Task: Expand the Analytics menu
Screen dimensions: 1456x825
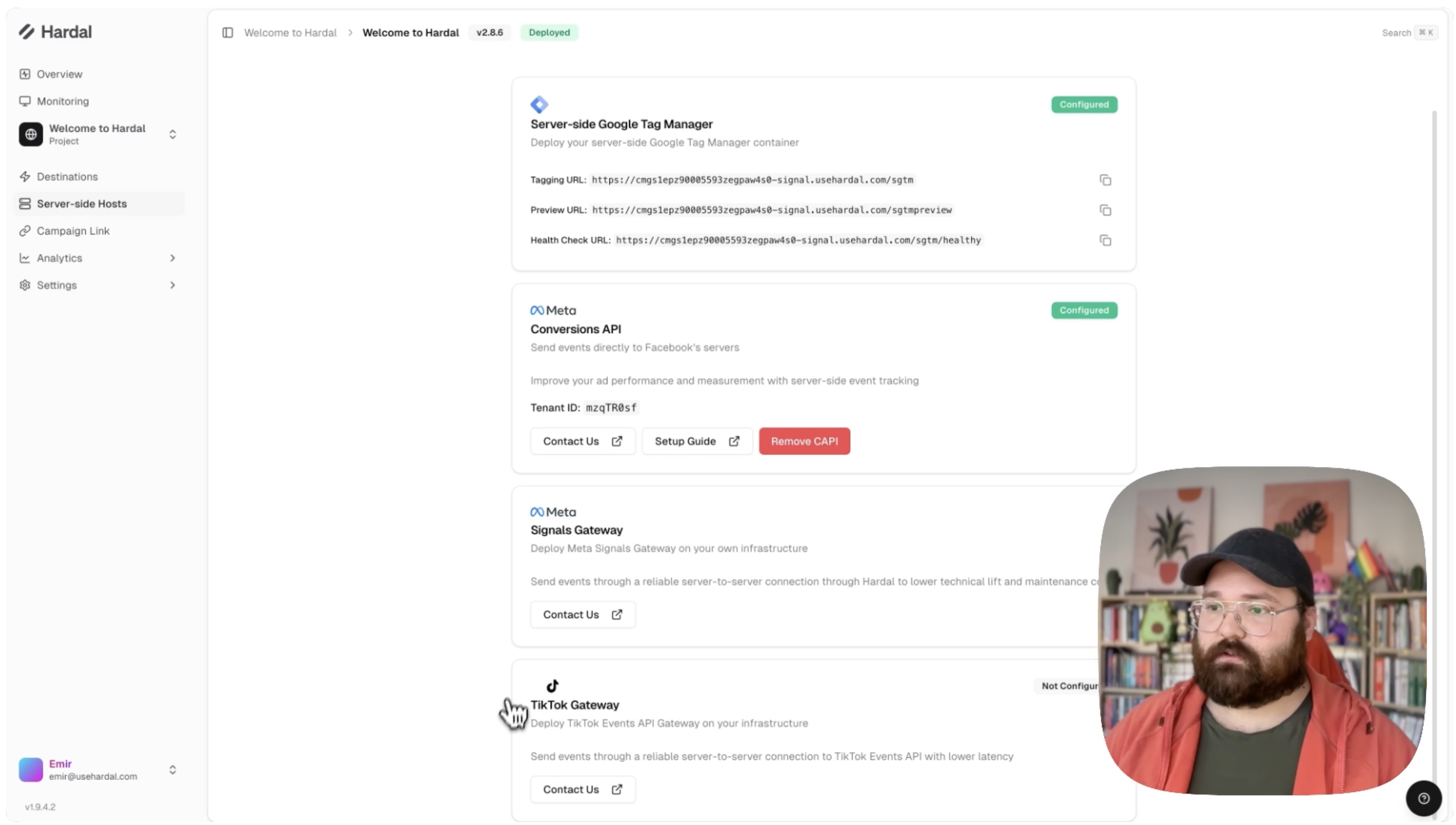Action: 98,258
